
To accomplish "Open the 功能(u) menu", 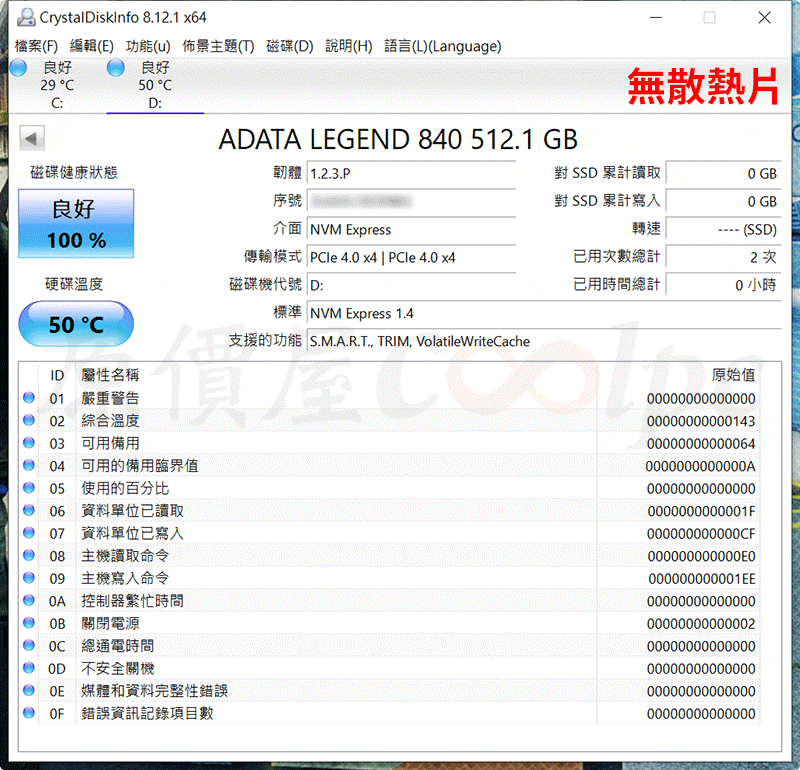I will [x=148, y=46].
